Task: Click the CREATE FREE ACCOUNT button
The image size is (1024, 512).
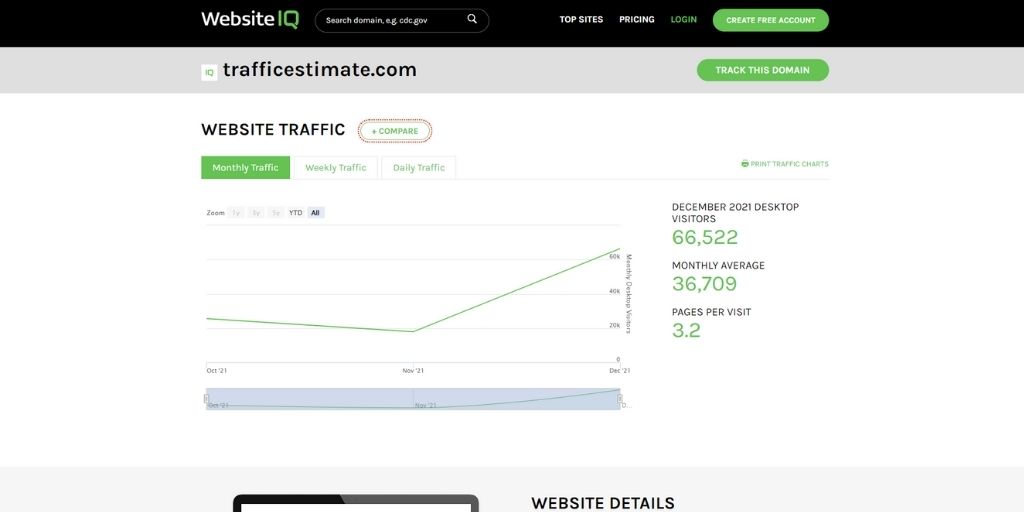Action: pyautogui.click(x=771, y=20)
